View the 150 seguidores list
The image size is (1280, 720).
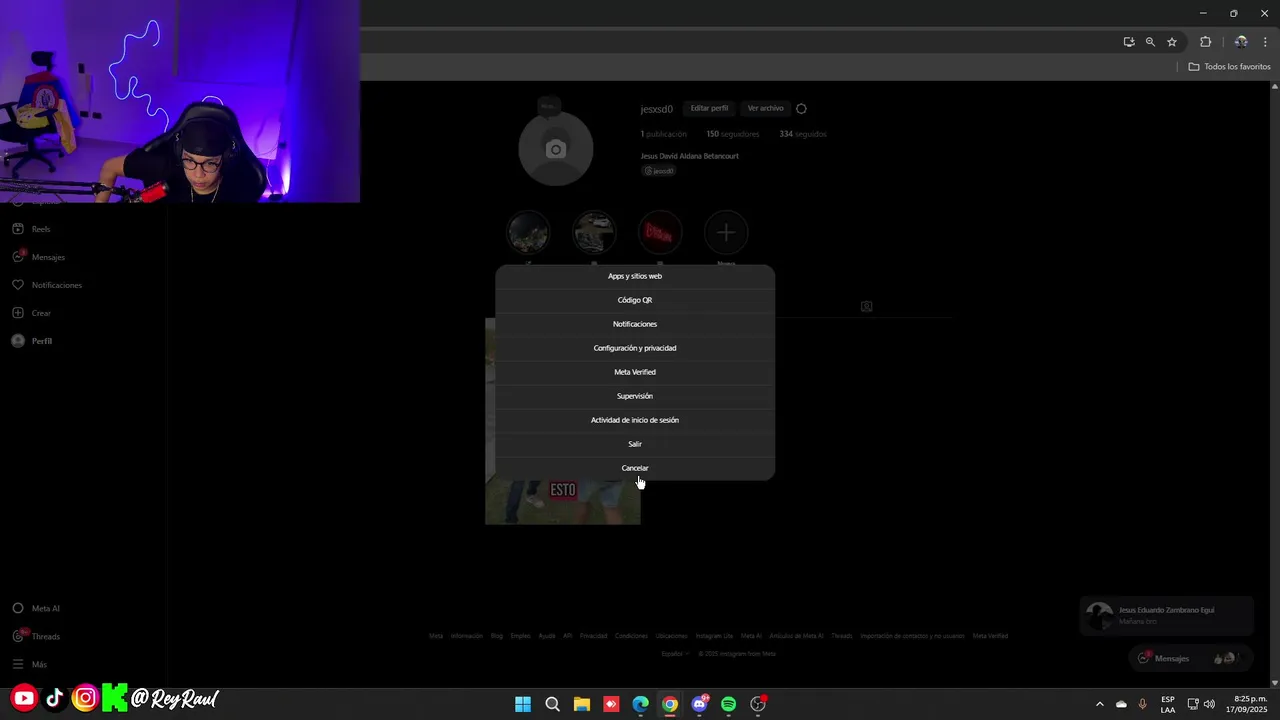click(x=732, y=134)
